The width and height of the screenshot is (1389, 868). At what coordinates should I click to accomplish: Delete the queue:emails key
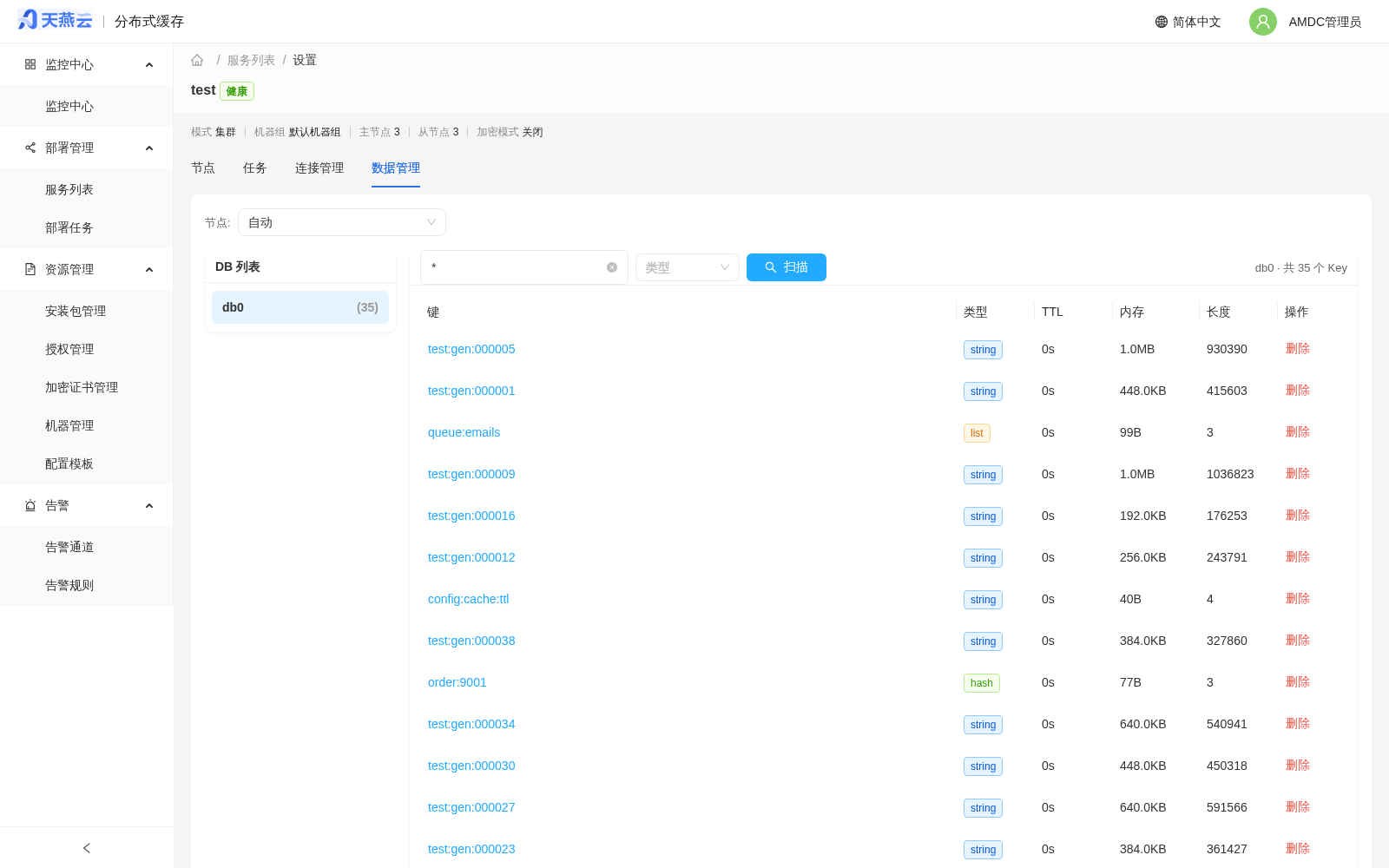[1298, 432]
